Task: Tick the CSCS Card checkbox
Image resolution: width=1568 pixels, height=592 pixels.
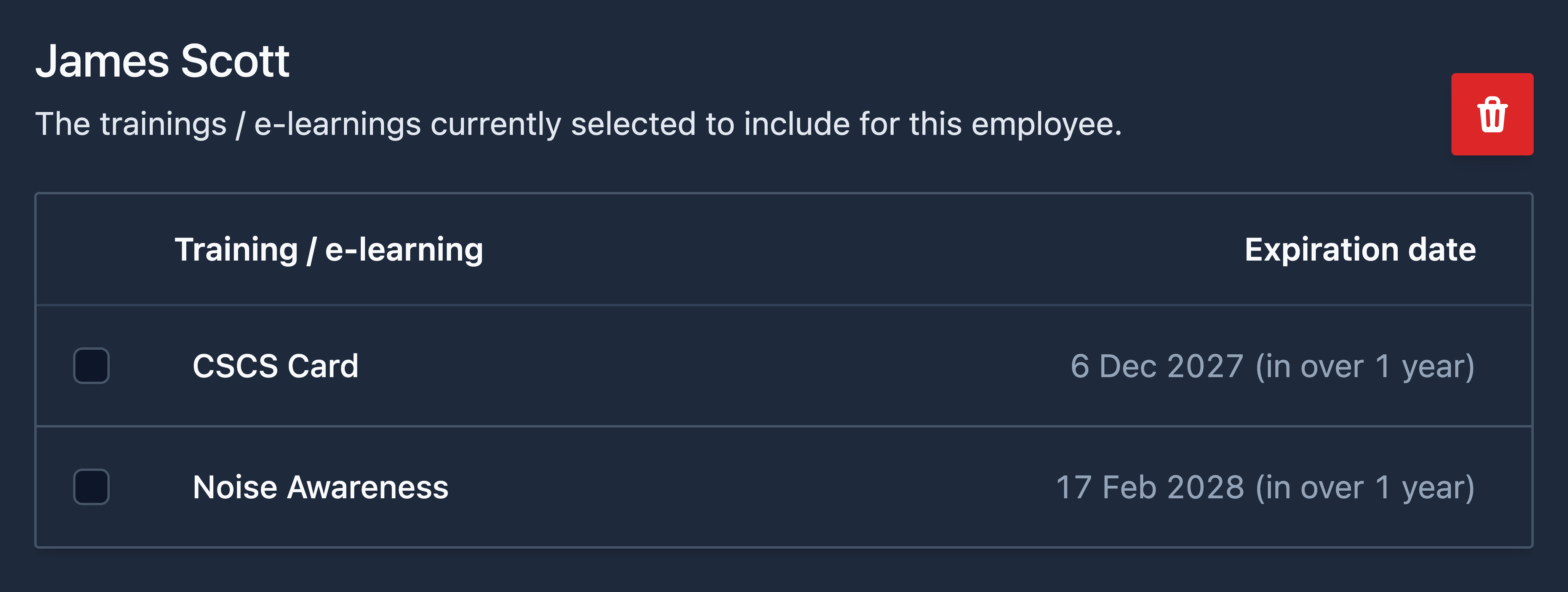Action: [91, 366]
